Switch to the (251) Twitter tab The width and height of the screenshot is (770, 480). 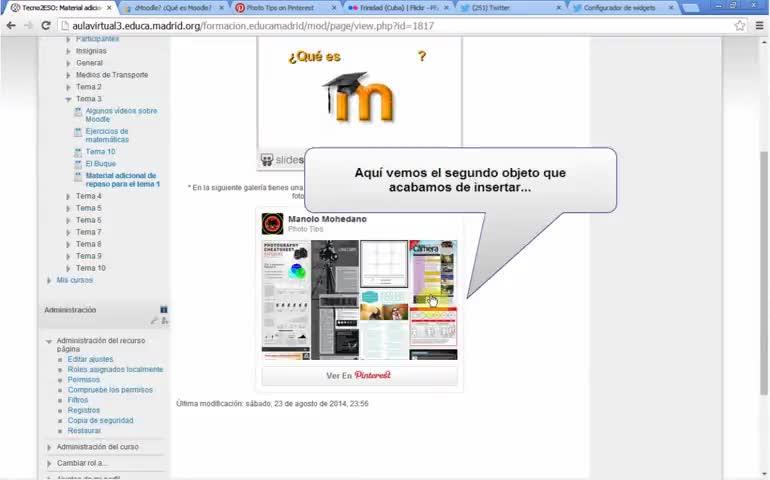[x=510, y=8]
